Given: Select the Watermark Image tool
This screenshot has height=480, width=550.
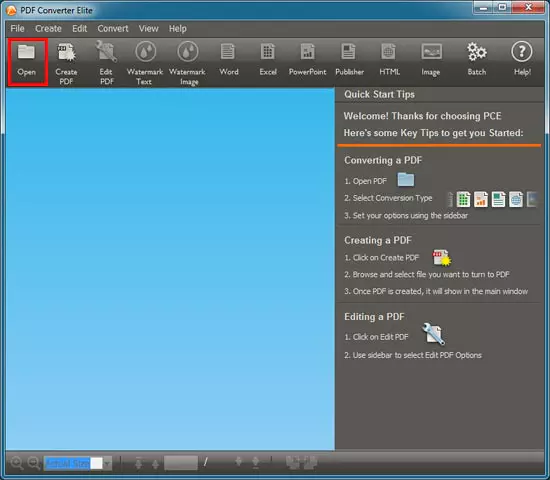Looking at the screenshot, I should click(x=188, y=62).
